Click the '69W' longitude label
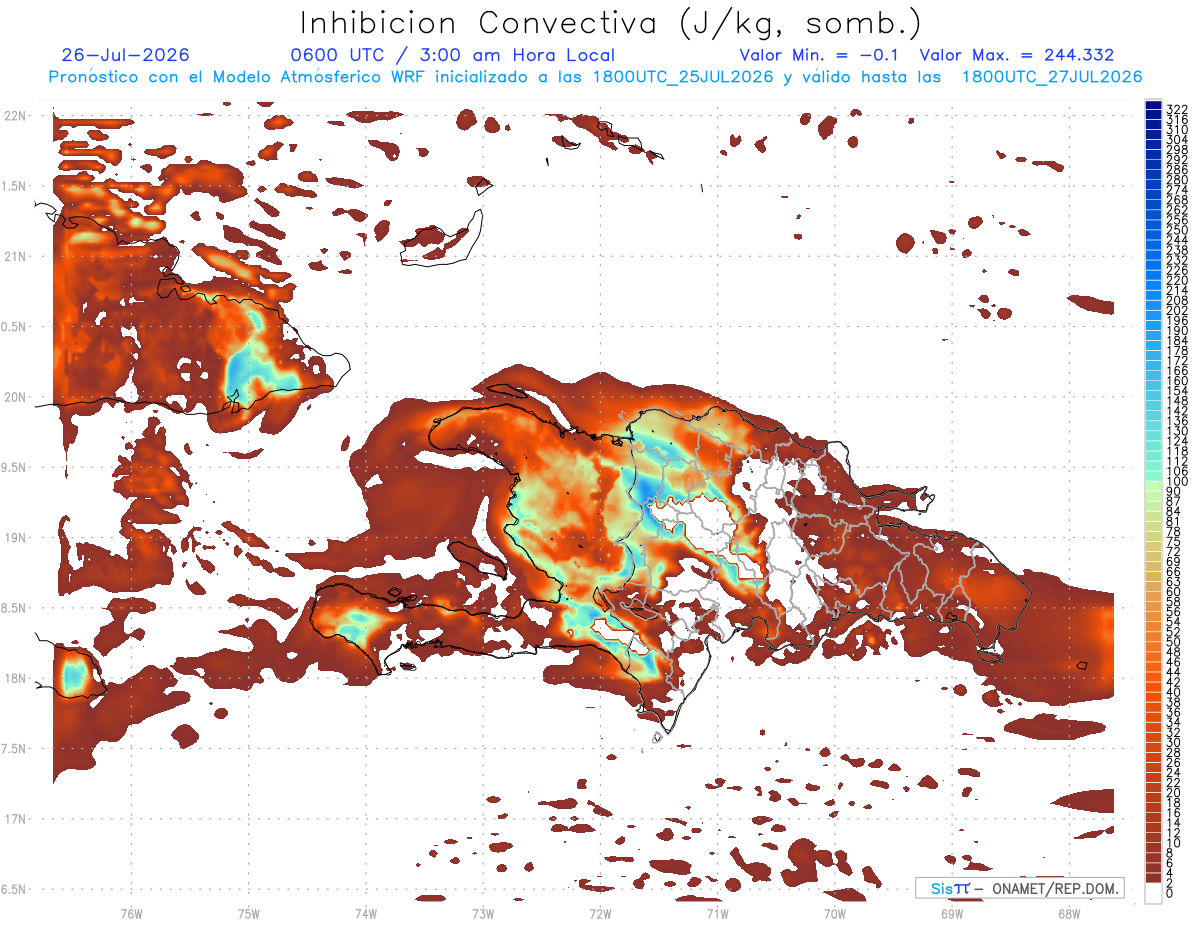The width and height of the screenshot is (1200, 927). coord(952,913)
